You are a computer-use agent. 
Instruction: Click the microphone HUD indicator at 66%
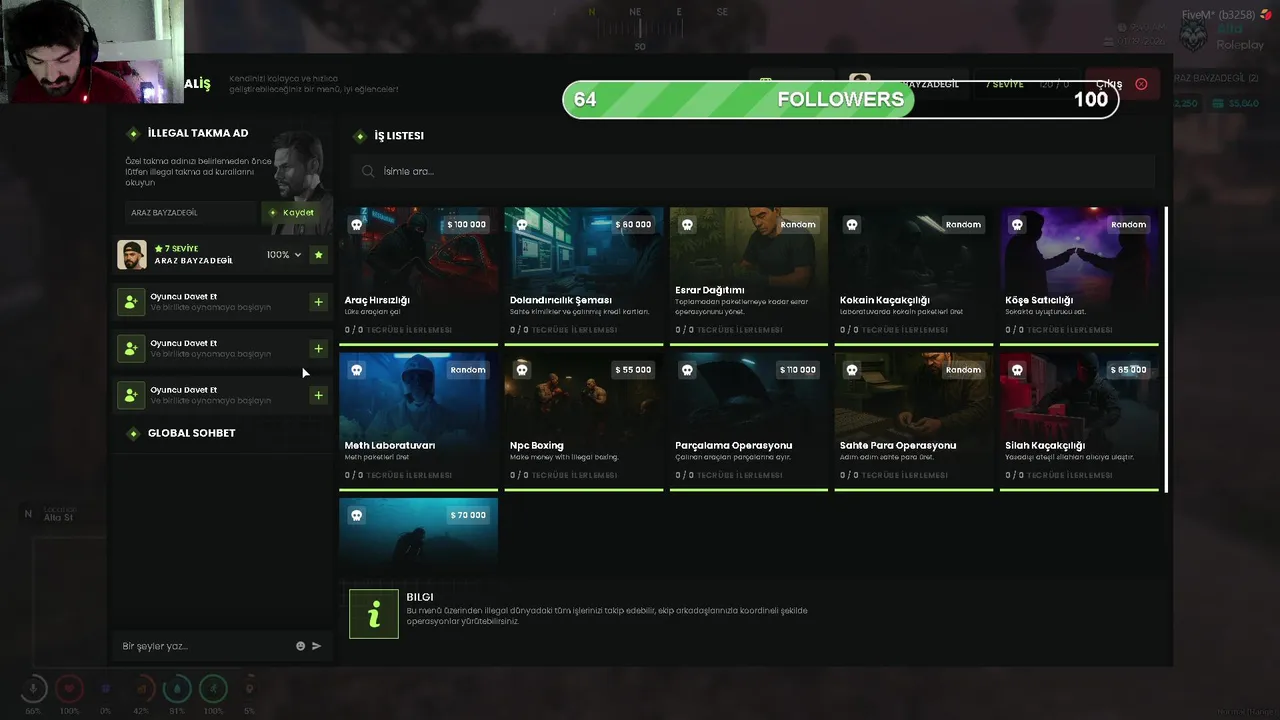tap(33, 688)
